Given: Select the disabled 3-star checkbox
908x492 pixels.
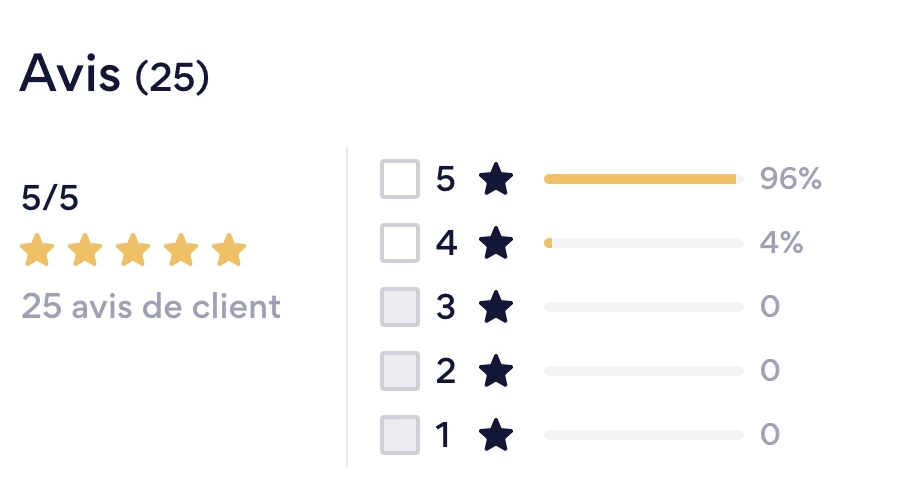Looking at the screenshot, I should click(400, 307).
